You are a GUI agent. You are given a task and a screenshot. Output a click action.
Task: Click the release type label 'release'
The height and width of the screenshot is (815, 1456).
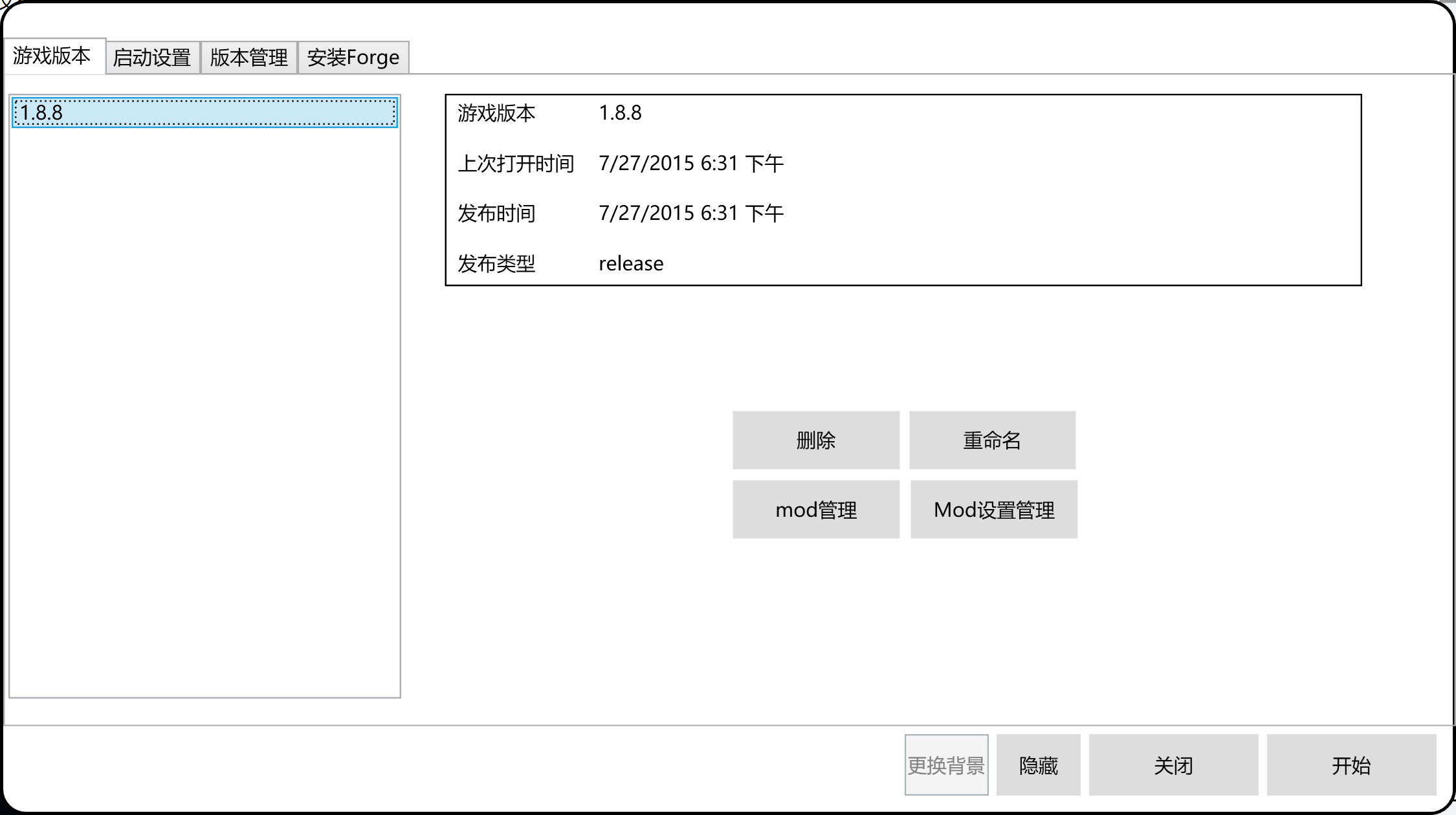630,263
